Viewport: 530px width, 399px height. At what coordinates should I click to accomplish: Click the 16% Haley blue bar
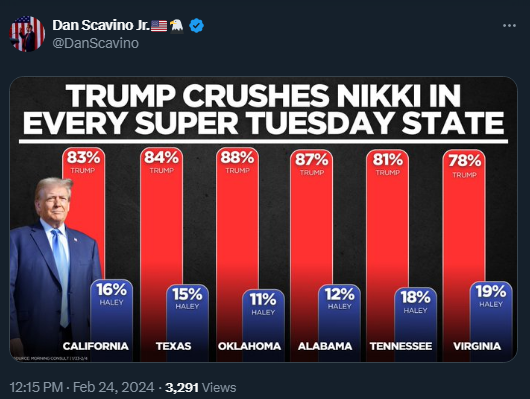[111, 320]
